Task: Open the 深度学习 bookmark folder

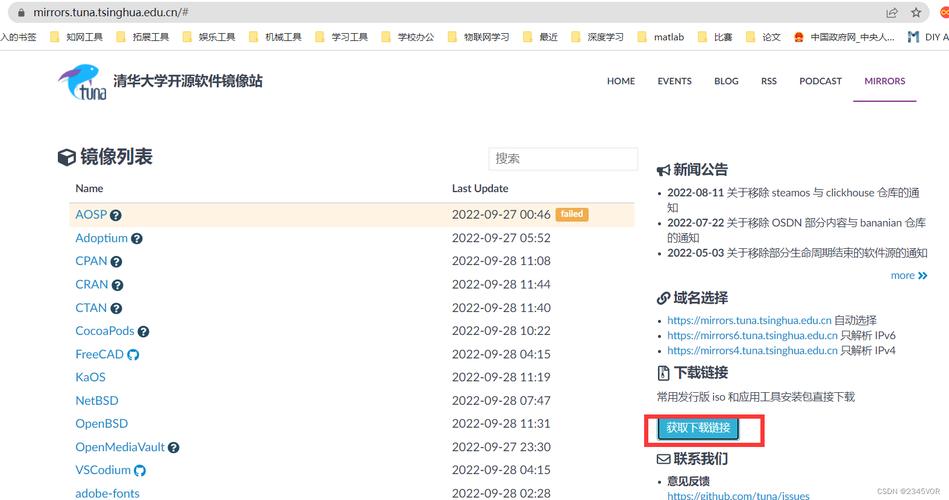Action: tap(597, 37)
